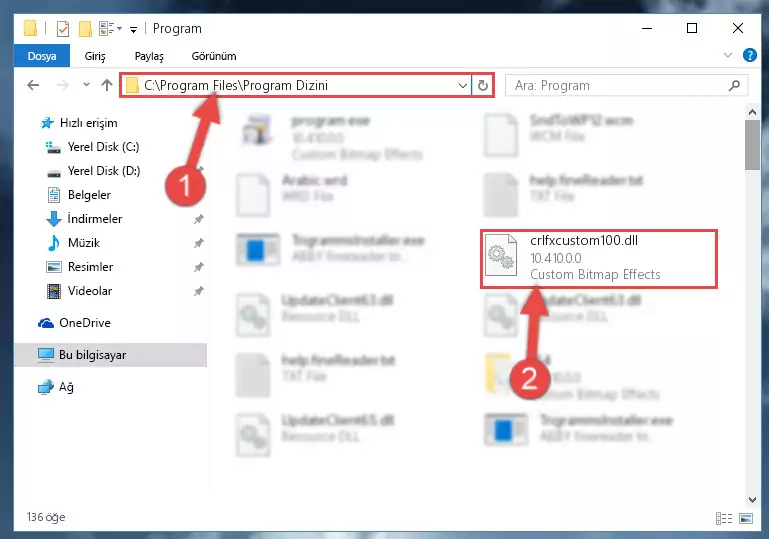Click the file list scrollbar up arrow
Screen dimensions: 769x539
(752, 112)
